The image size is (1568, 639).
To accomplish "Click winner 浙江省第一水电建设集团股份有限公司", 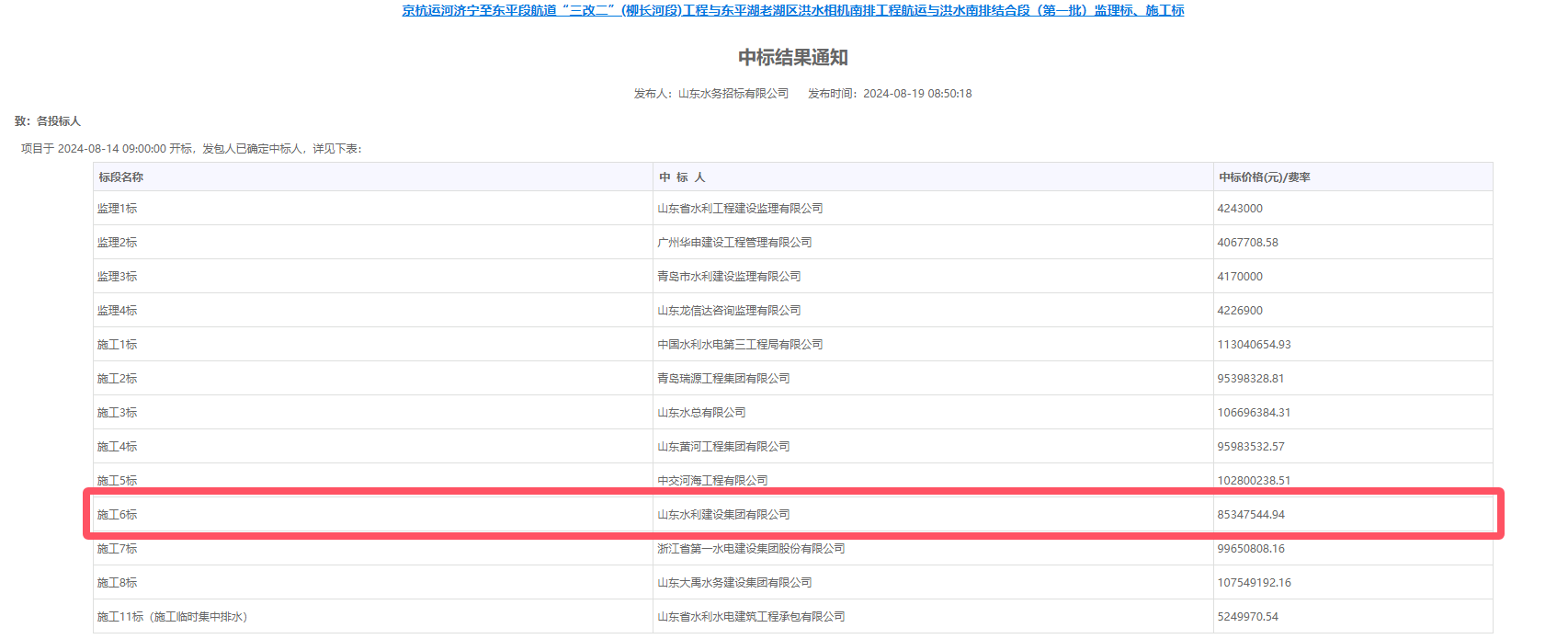I will 751,549.
